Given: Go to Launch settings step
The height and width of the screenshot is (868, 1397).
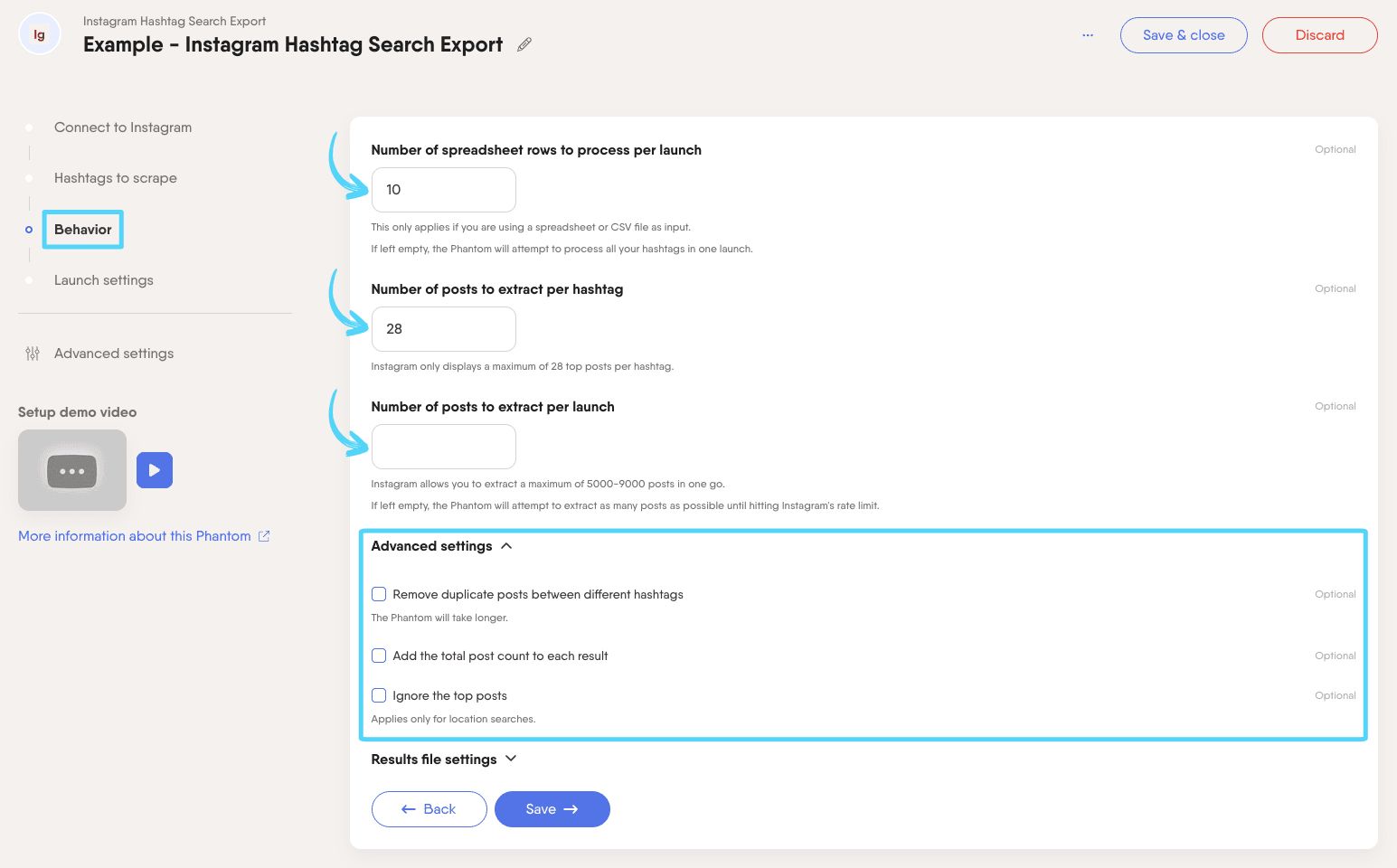Looking at the screenshot, I should coord(104,280).
